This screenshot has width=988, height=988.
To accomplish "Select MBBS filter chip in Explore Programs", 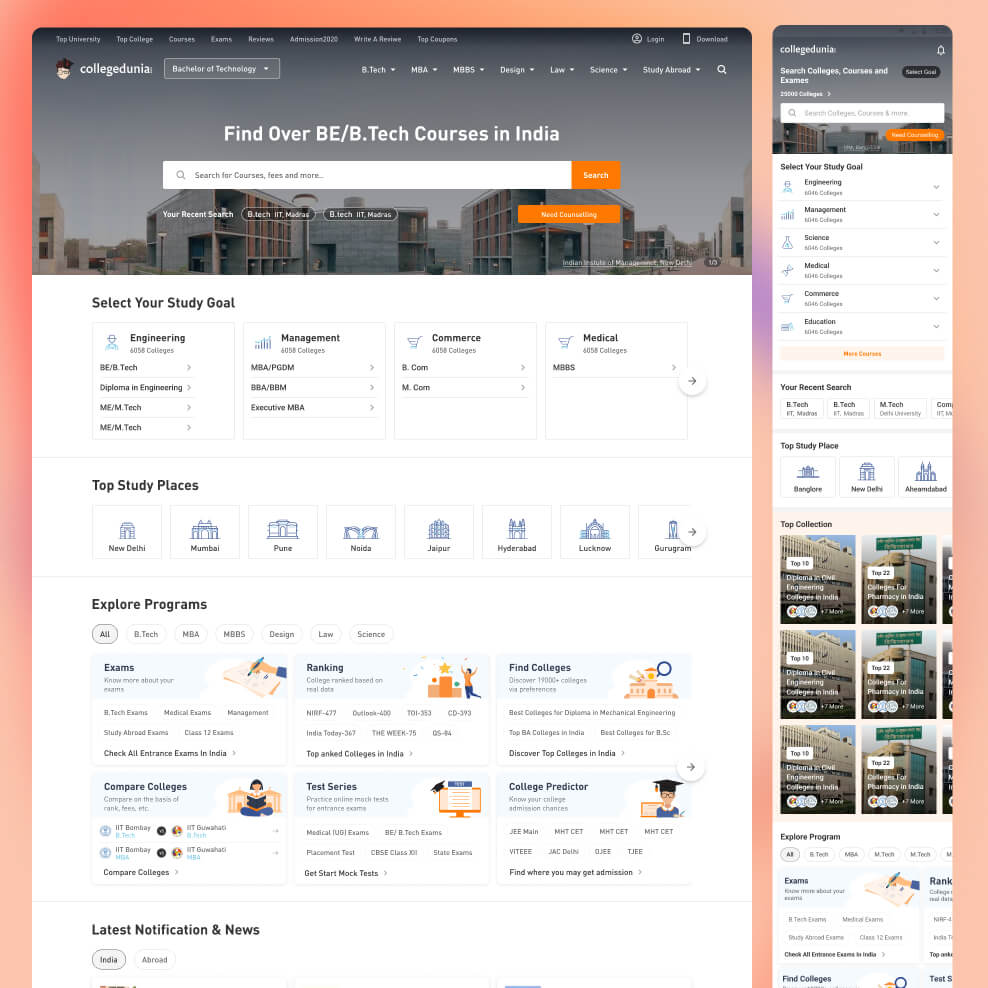I will point(234,634).
